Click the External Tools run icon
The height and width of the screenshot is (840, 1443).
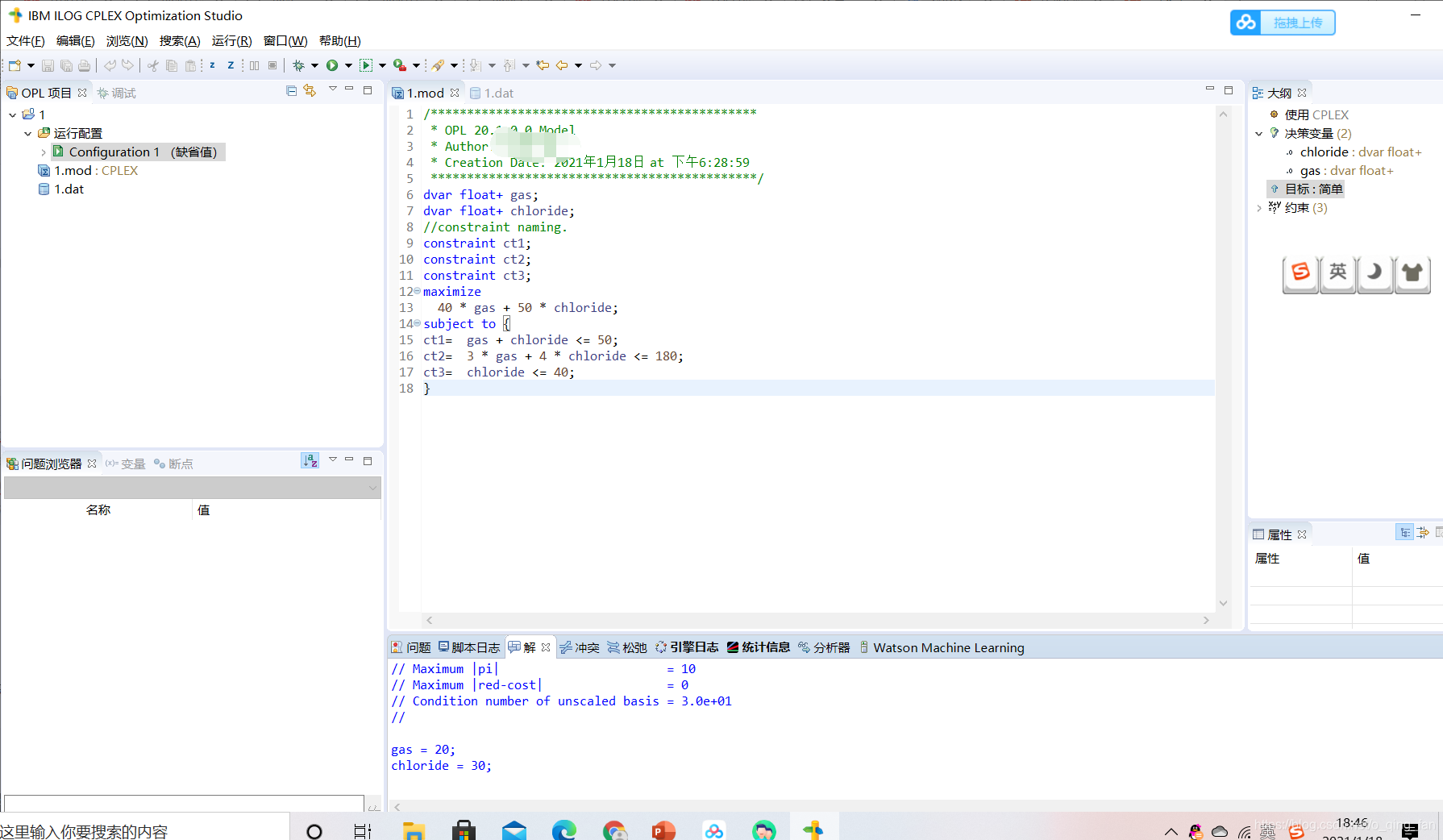point(399,65)
